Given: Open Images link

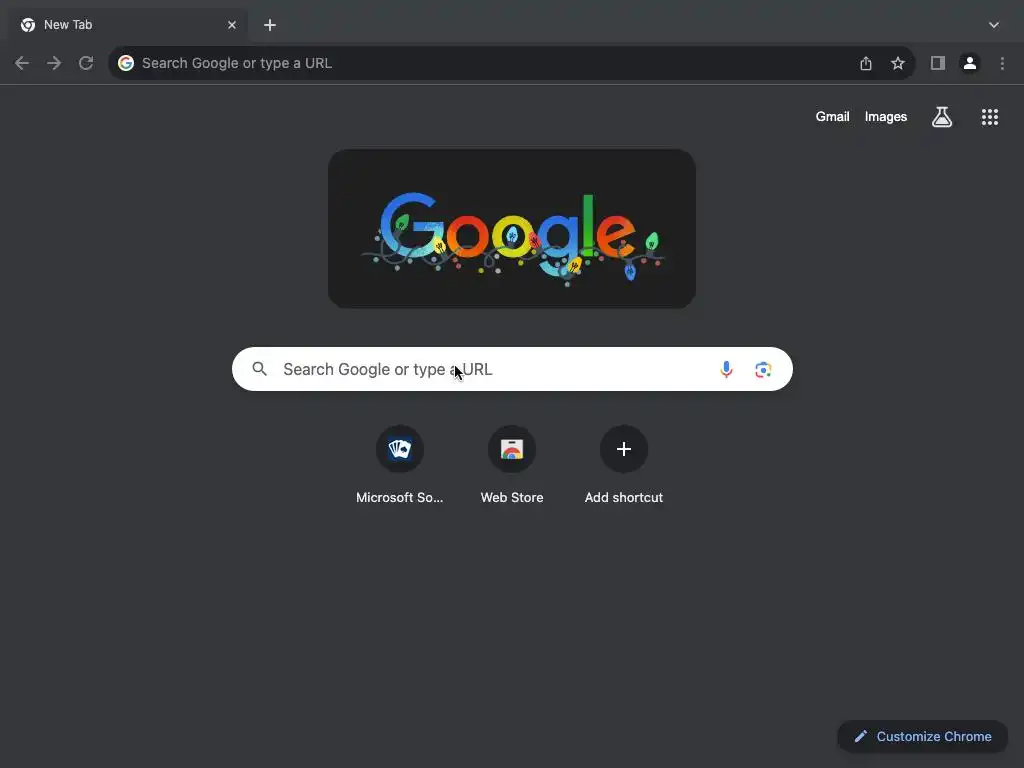Looking at the screenshot, I should coord(886,117).
